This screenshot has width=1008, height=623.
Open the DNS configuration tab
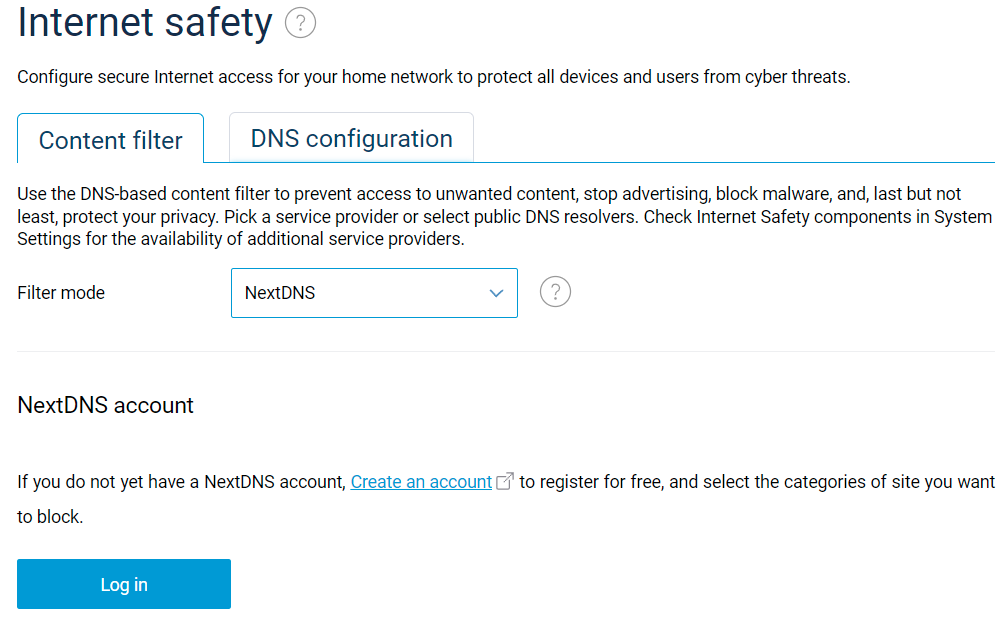click(x=351, y=138)
